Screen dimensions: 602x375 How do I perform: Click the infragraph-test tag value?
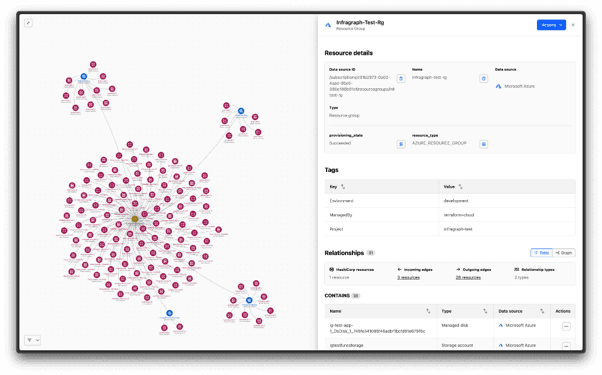point(458,229)
